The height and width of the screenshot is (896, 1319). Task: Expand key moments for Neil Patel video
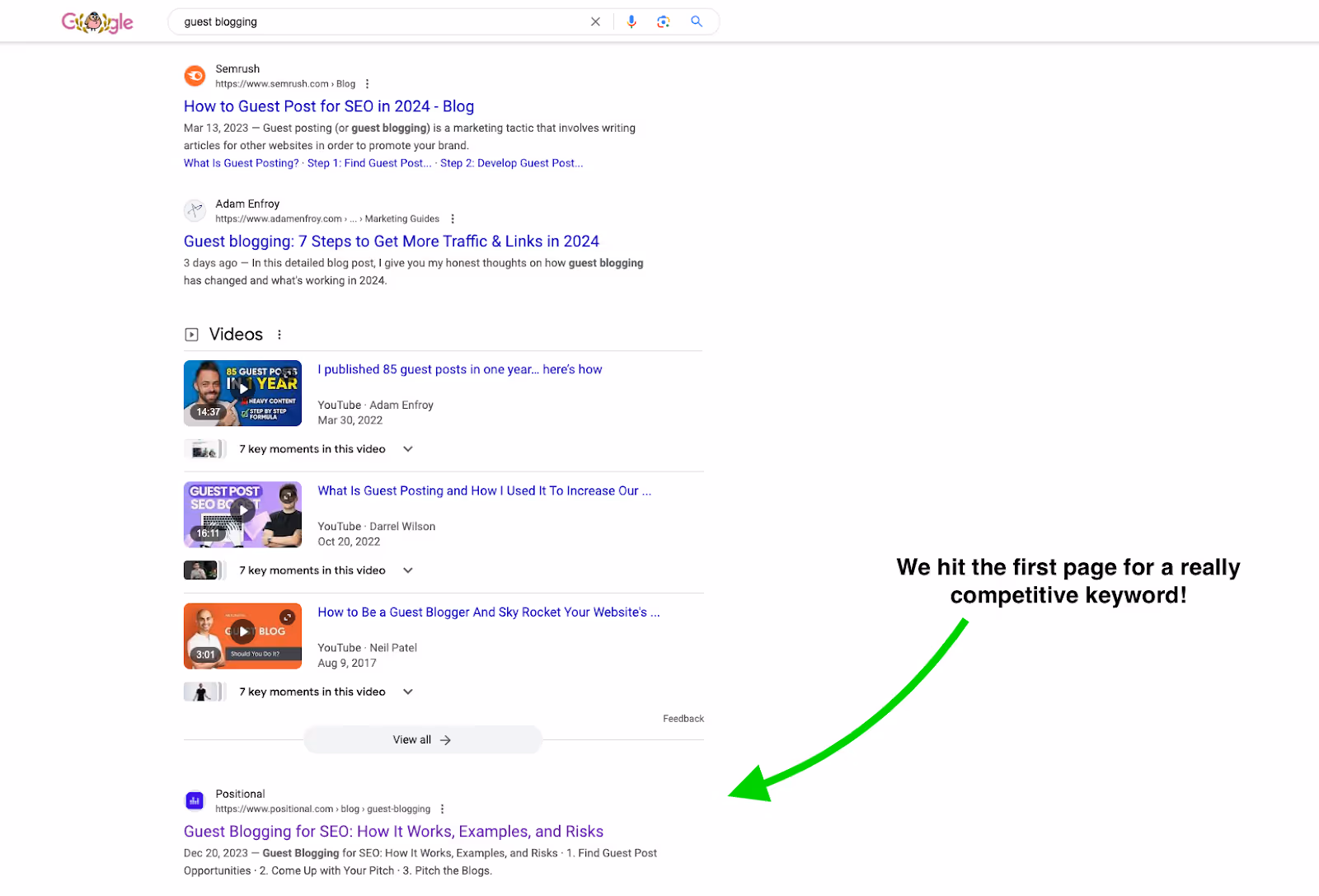tap(407, 692)
